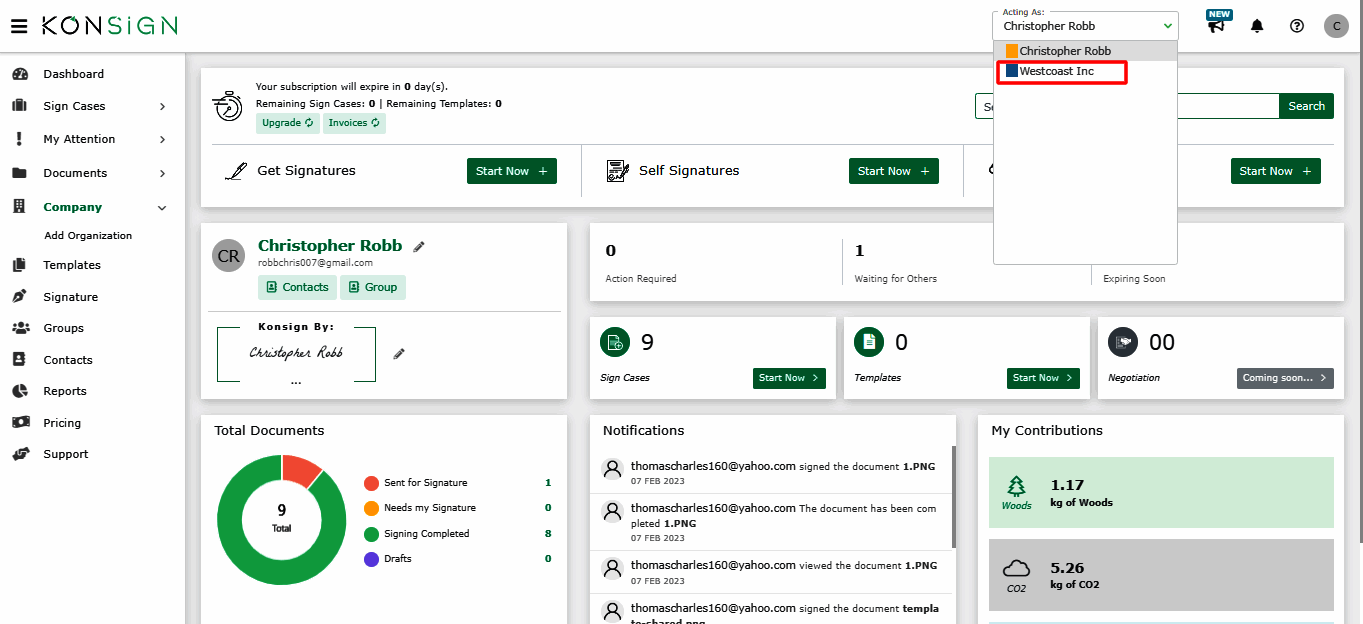Screen dimensions: 1363x624
Task: Open the announcements megaphone icon
Action: [x=1217, y=26]
